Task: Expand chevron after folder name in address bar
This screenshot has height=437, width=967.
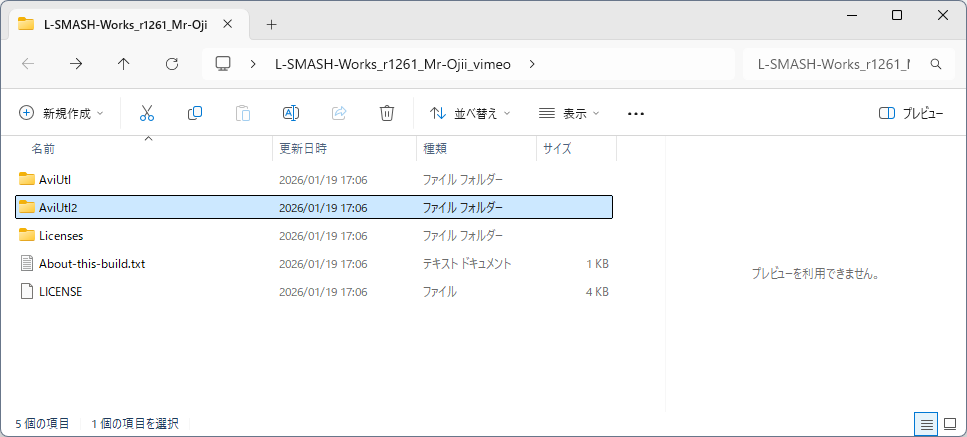Action: coord(531,64)
